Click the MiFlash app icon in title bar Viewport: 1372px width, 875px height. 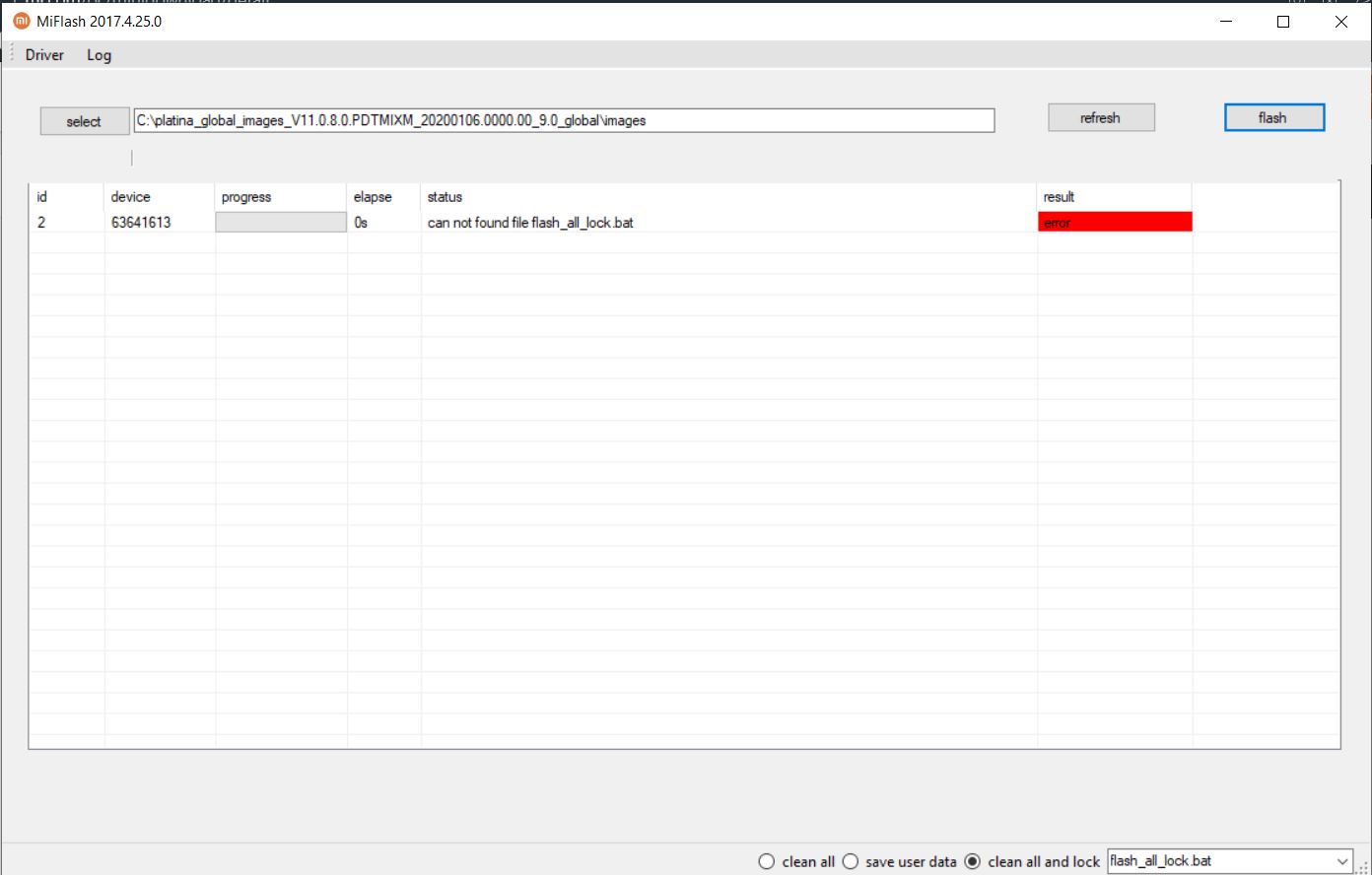(x=22, y=22)
